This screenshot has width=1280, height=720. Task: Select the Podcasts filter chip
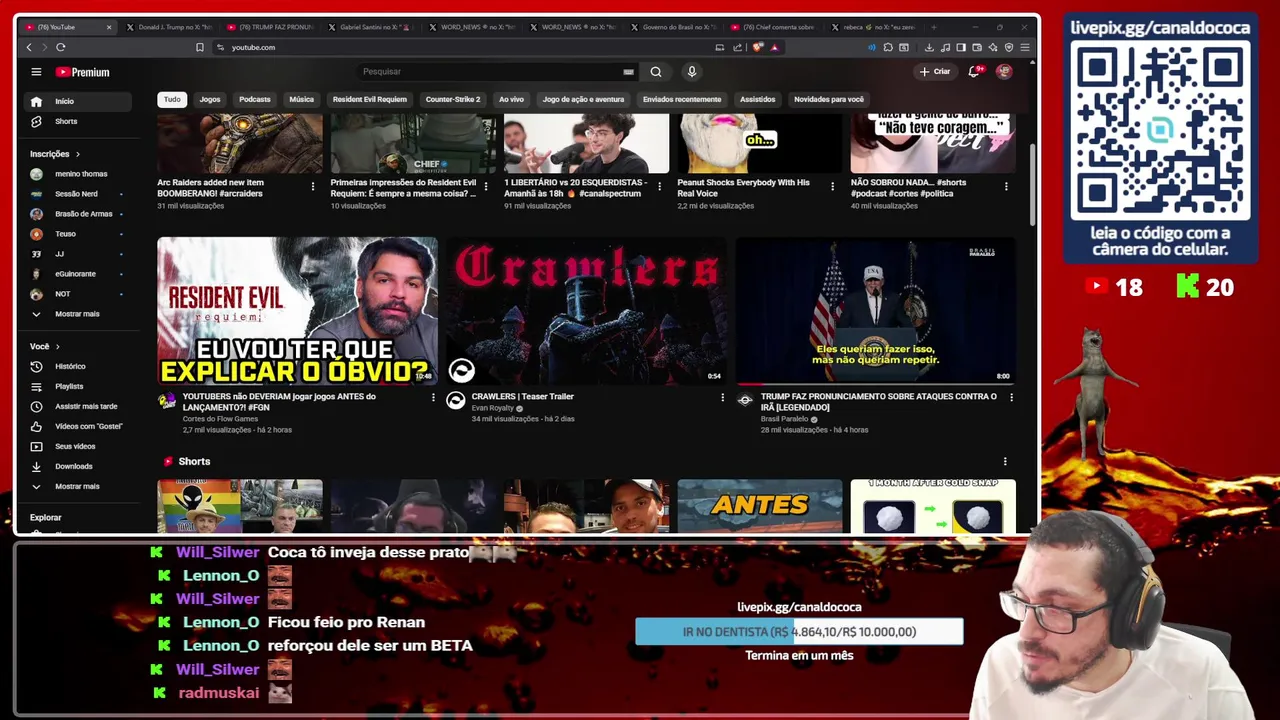[255, 99]
